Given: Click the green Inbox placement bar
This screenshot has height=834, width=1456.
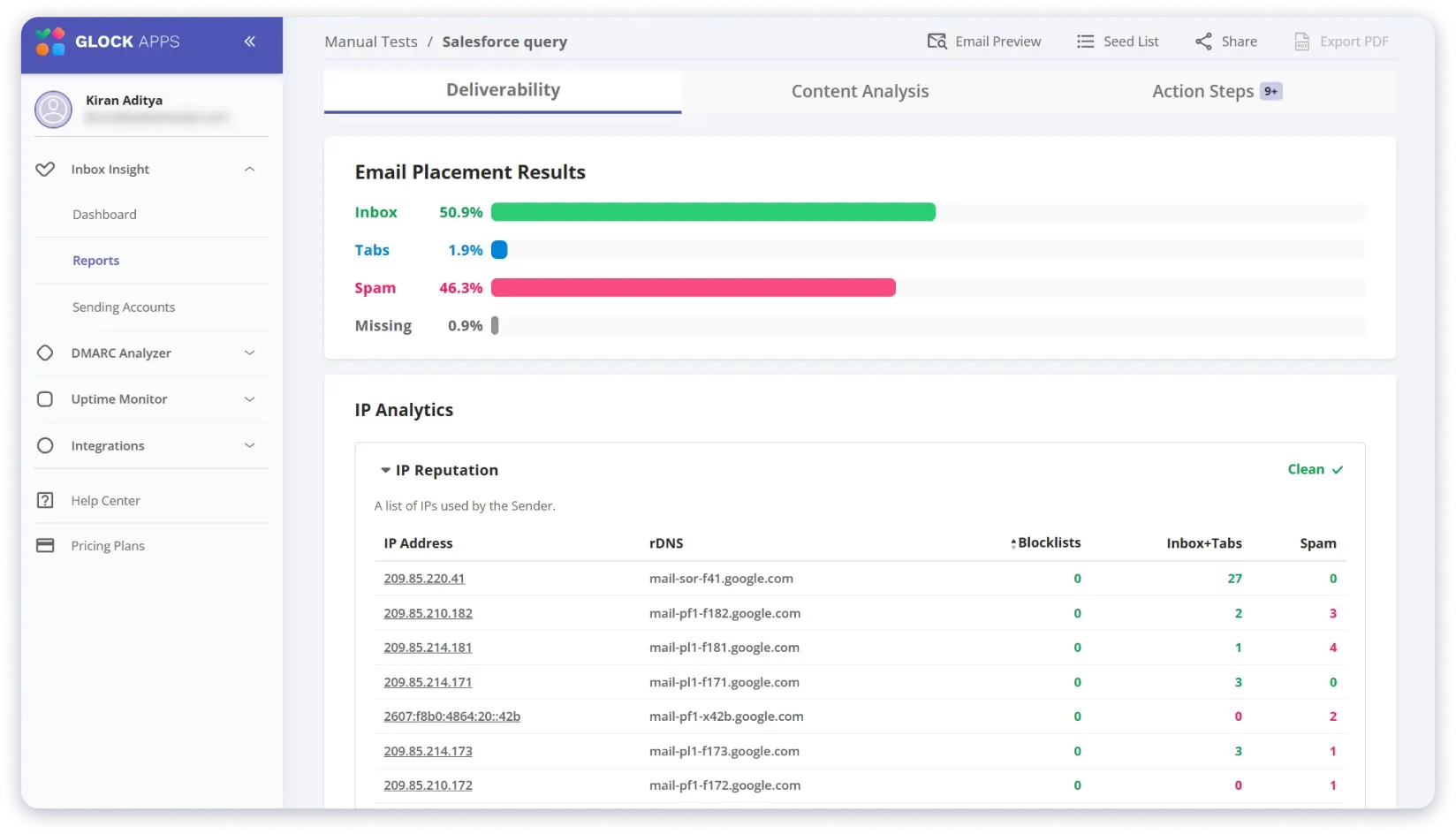Looking at the screenshot, I should [x=712, y=212].
